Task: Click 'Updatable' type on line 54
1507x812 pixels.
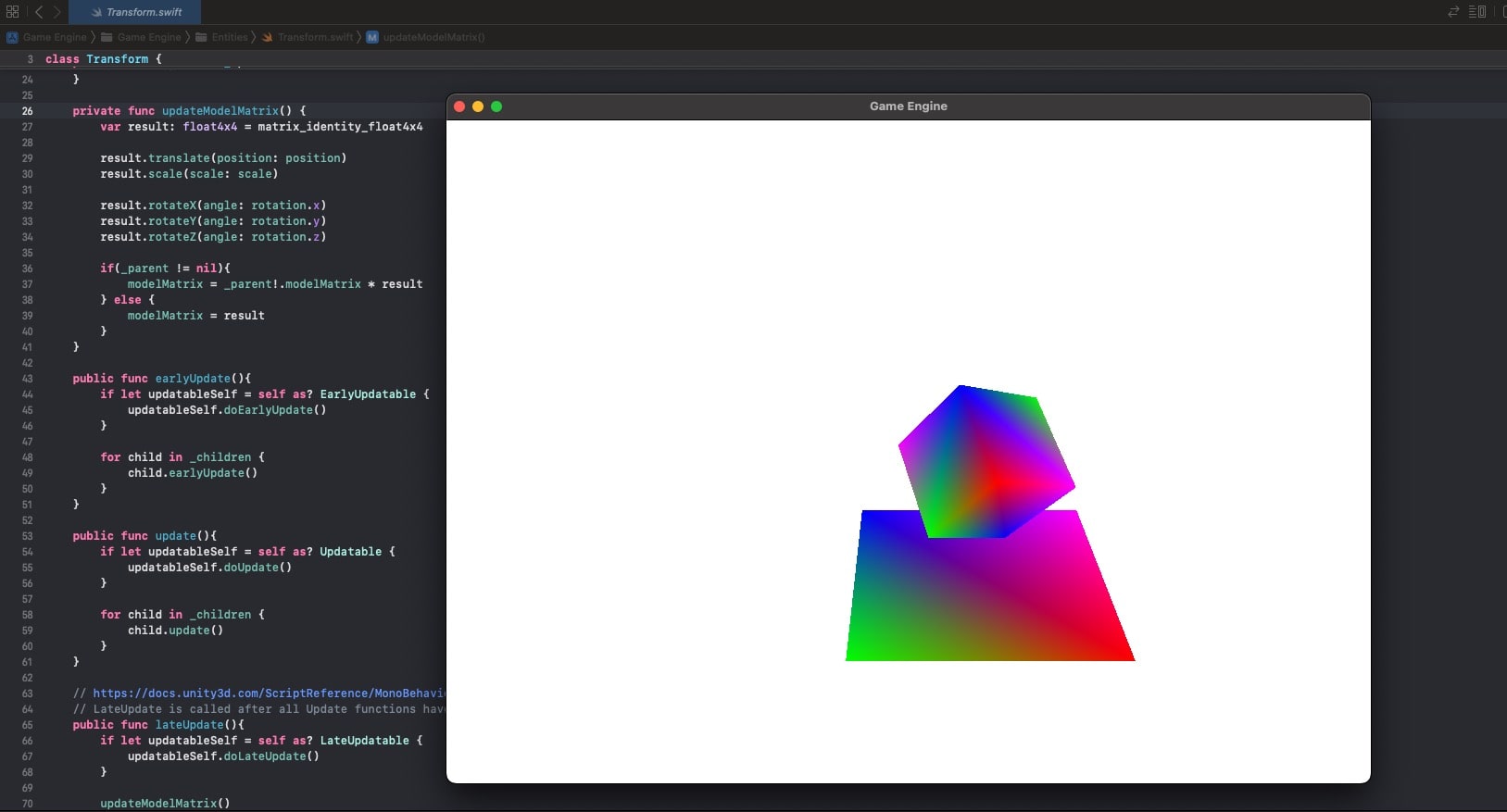Action: tap(351, 552)
